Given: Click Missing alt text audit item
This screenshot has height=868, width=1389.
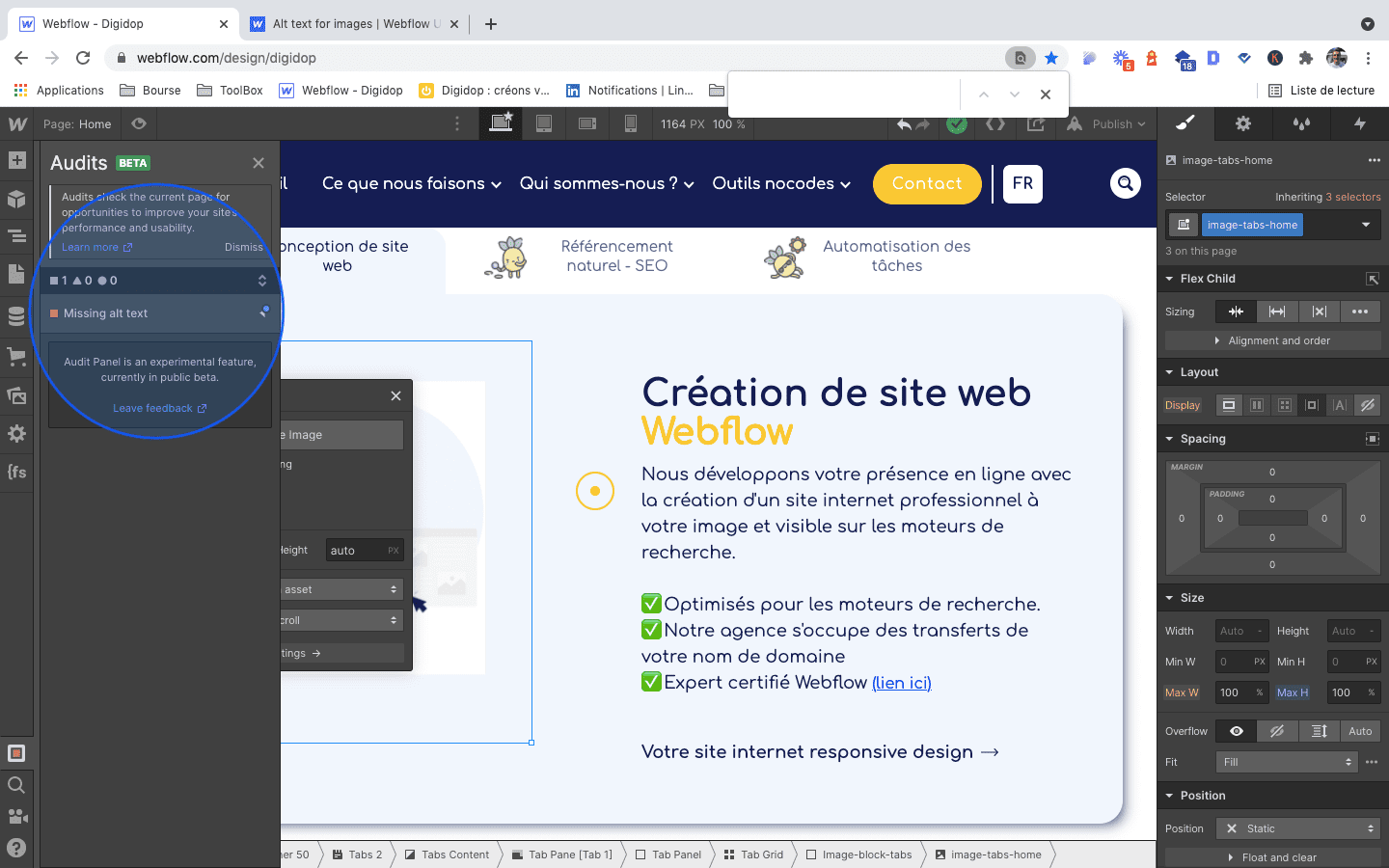Looking at the screenshot, I should [x=160, y=313].
